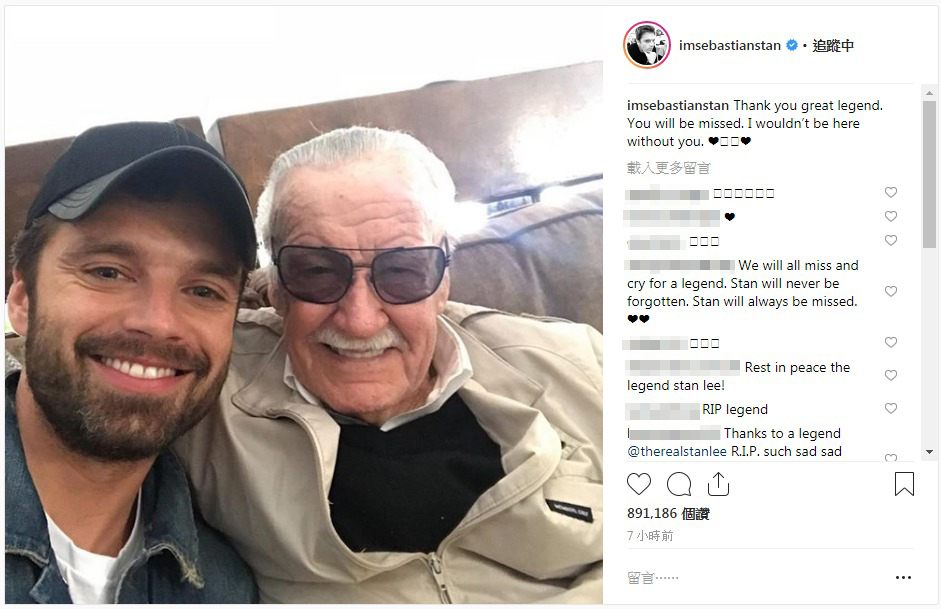Click the 7 小時前 timestamp
The image size is (941, 609).
(x=650, y=536)
